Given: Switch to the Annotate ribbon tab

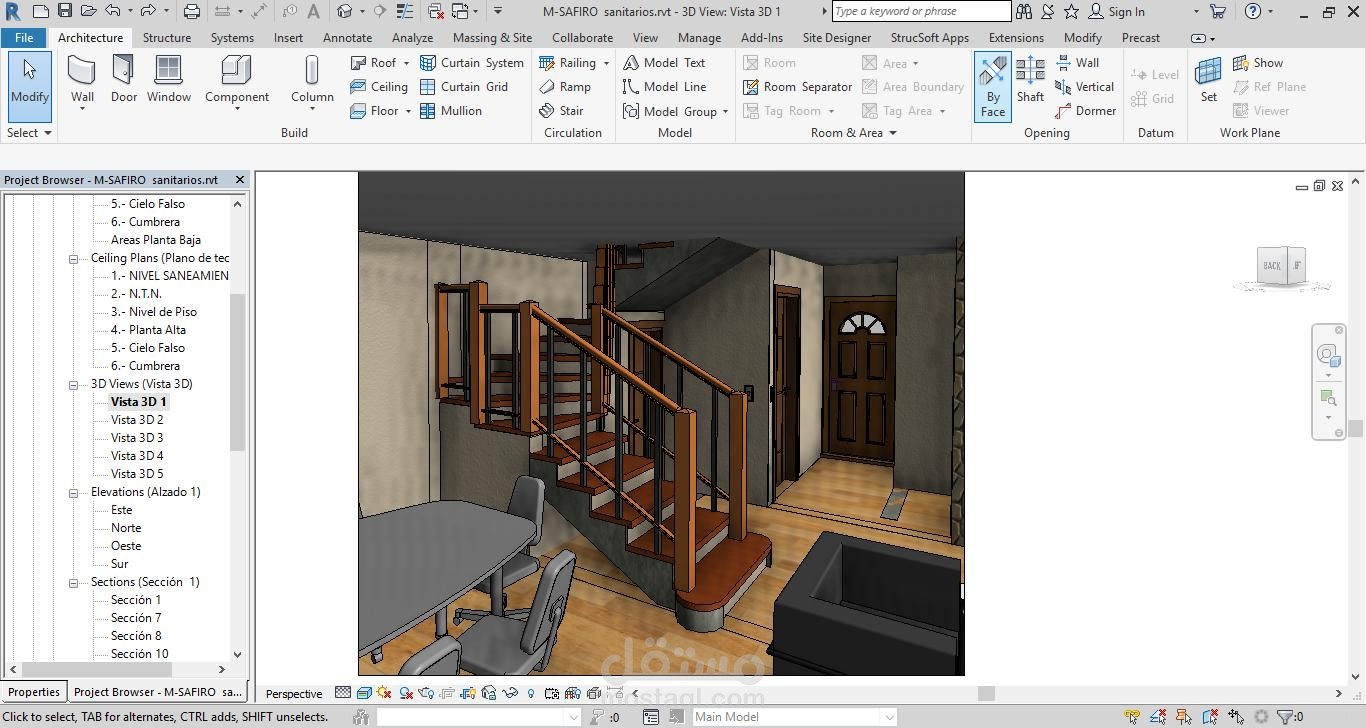Looking at the screenshot, I should pyautogui.click(x=347, y=37).
